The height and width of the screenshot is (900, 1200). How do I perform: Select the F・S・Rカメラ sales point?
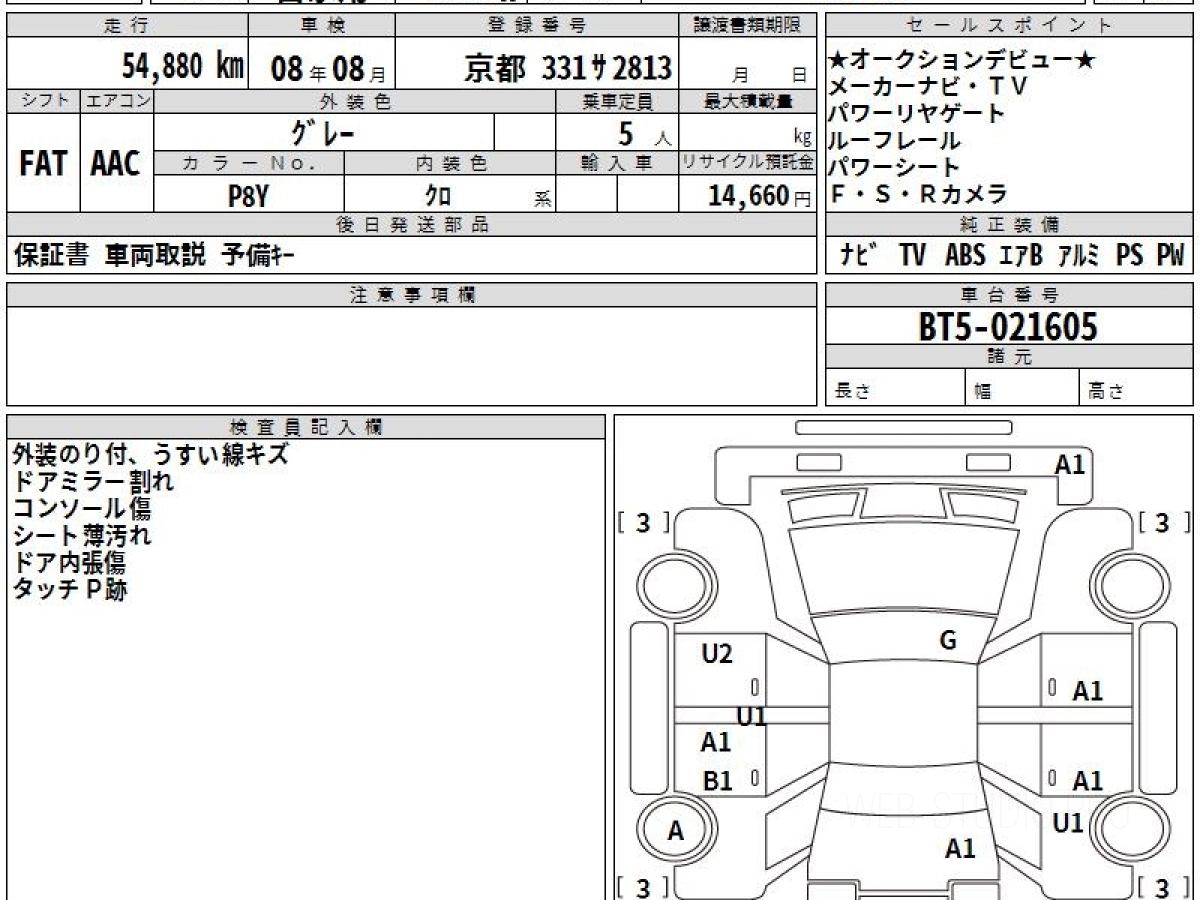pos(919,195)
